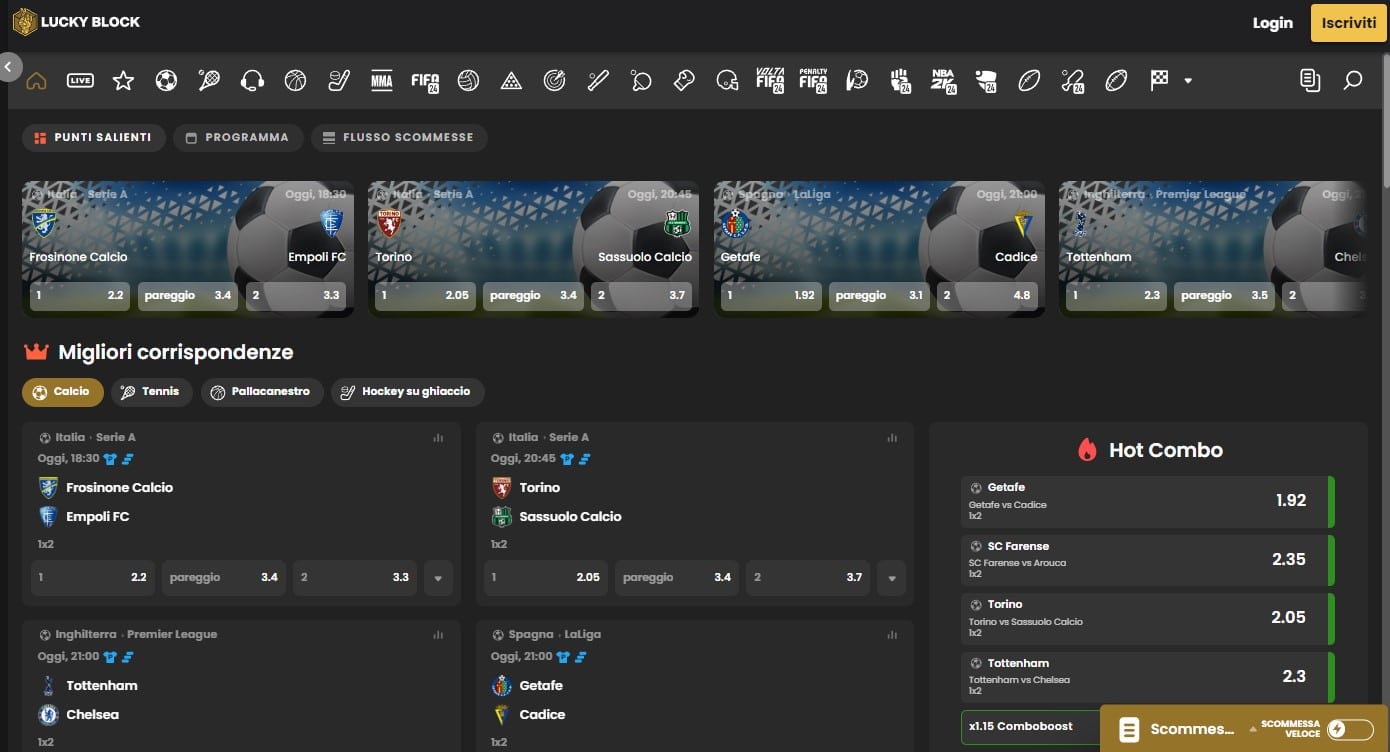Add Getafe 1.92 Hot Combo selection
The height and width of the screenshot is (752, 1390).
pyautogui.click(x=1148, y=501)
